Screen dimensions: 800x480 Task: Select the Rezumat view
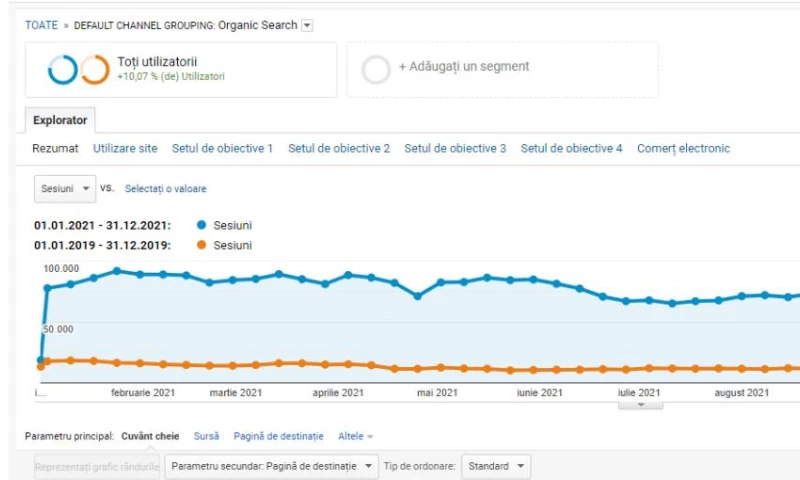[x=55, y=148]
